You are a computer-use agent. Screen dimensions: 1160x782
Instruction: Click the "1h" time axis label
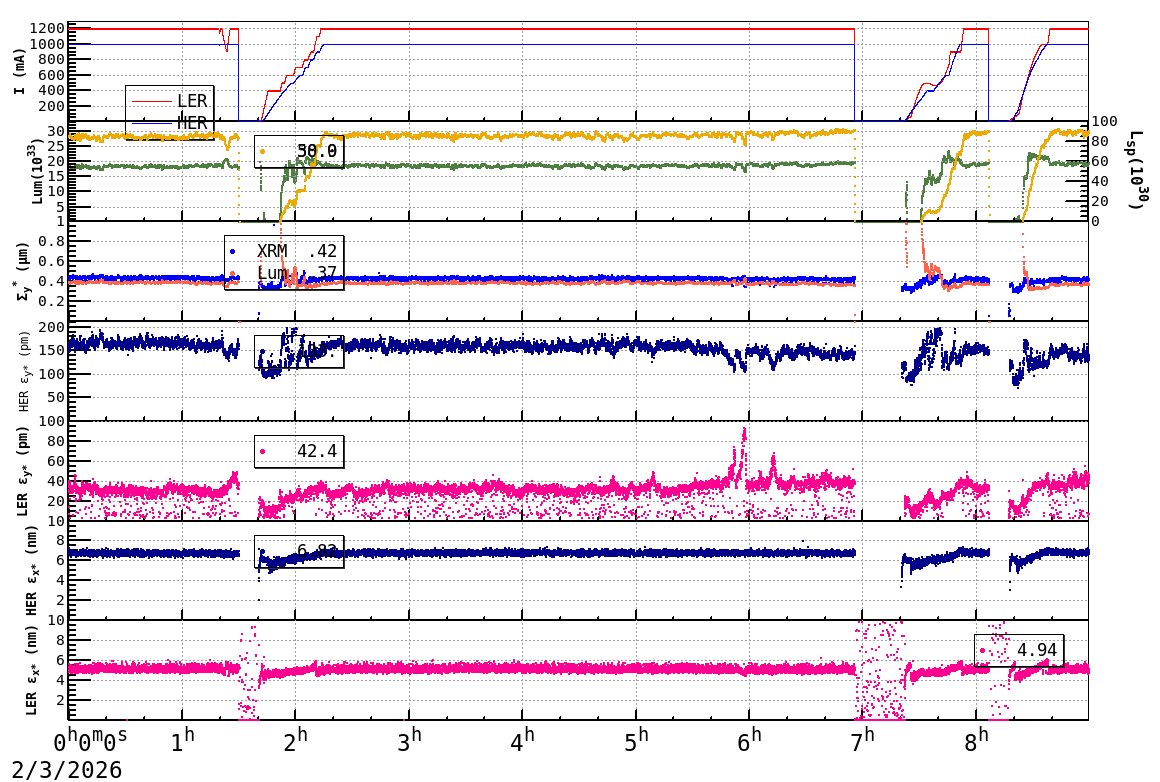(x=183, y=741)
